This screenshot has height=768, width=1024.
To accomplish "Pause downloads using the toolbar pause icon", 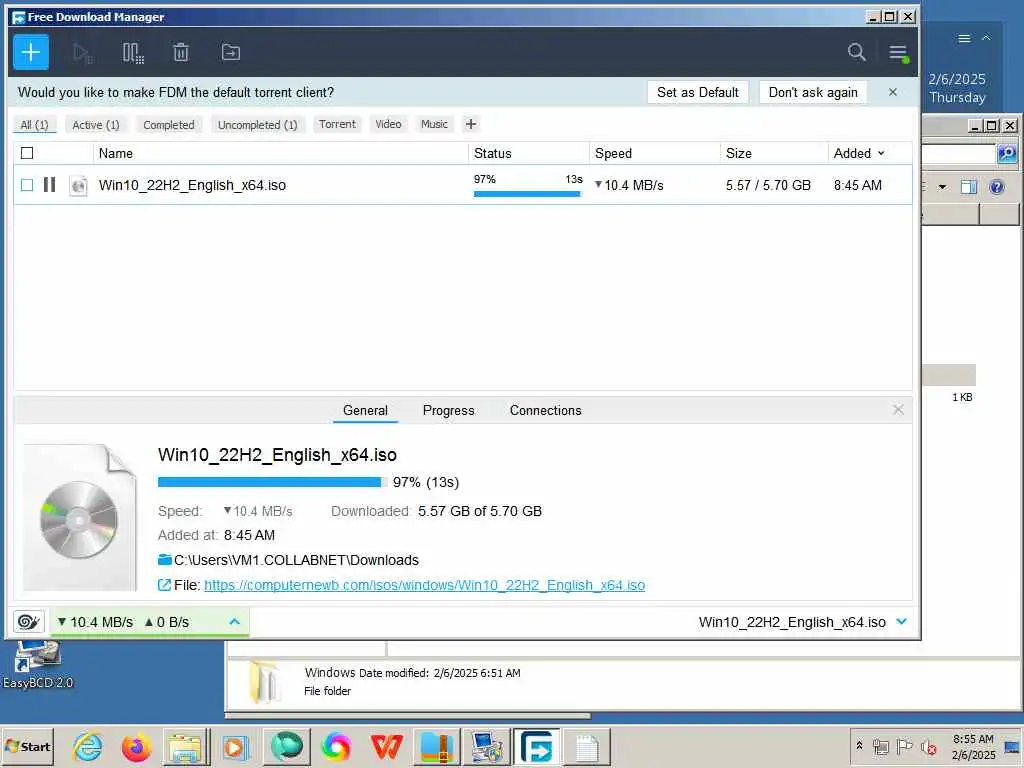I will 133,53.
